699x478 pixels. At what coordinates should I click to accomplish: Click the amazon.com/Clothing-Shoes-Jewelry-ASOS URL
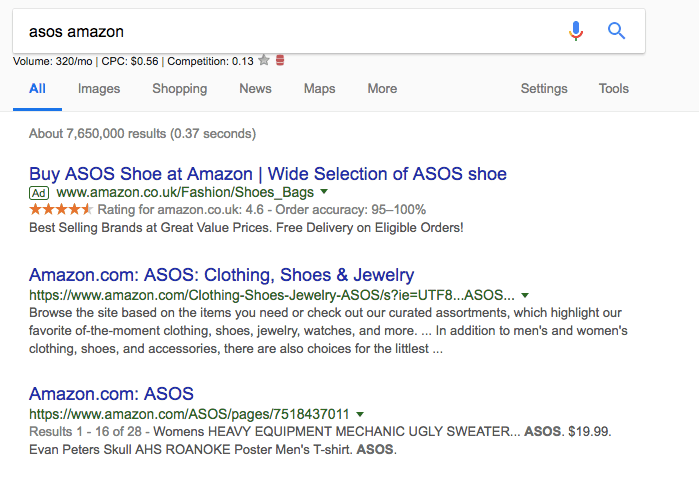tap(272, 295)
